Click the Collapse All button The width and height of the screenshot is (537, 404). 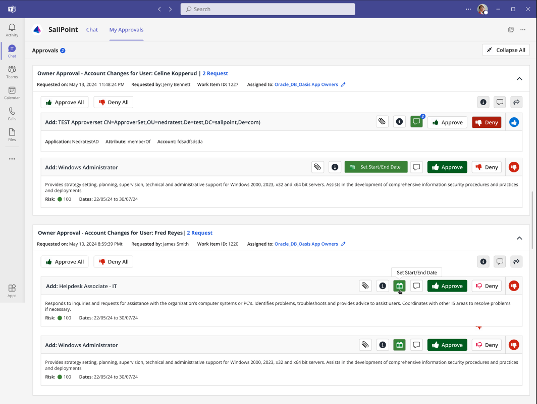(x=506, y=50)
